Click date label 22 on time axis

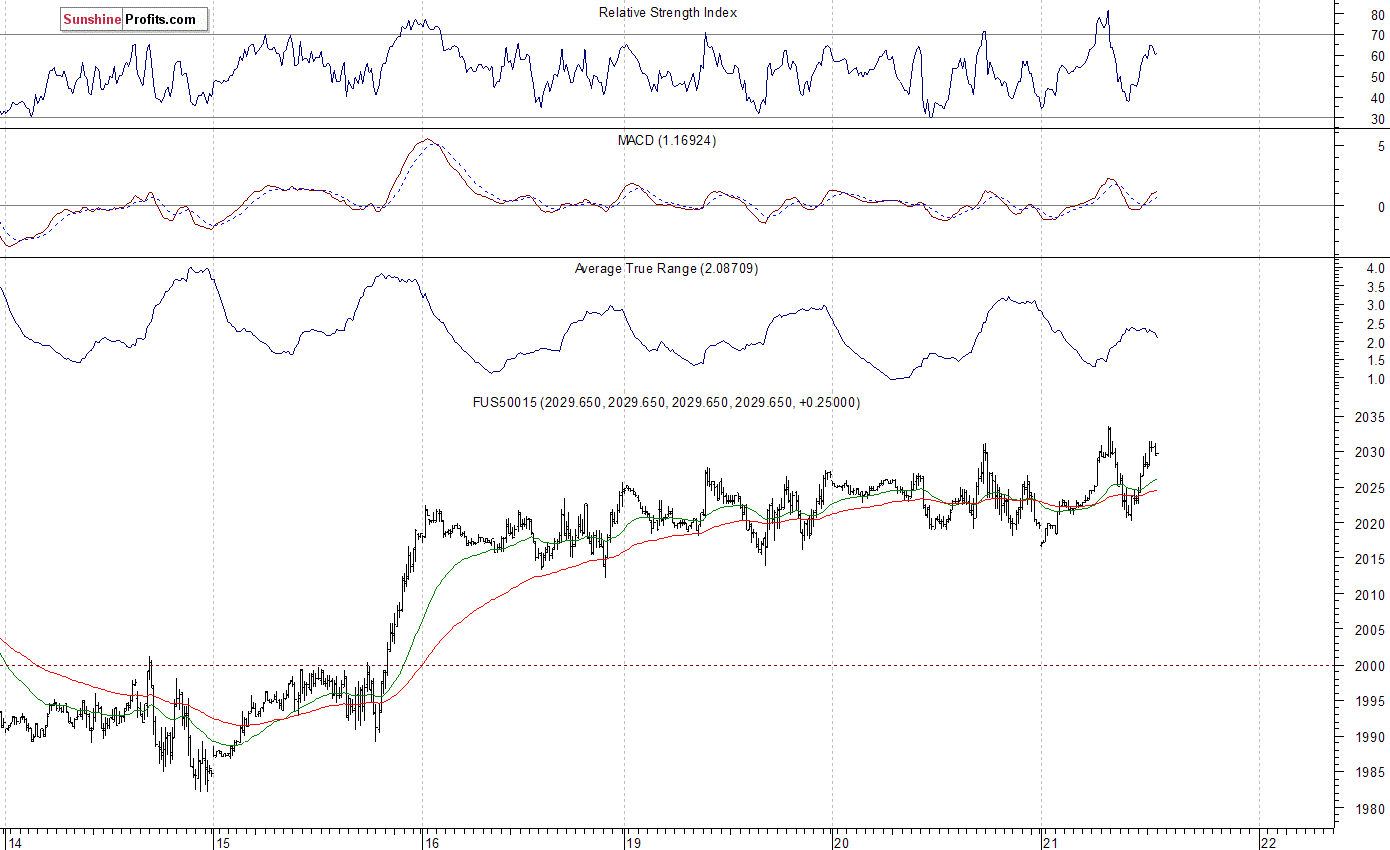(1270, 842)
